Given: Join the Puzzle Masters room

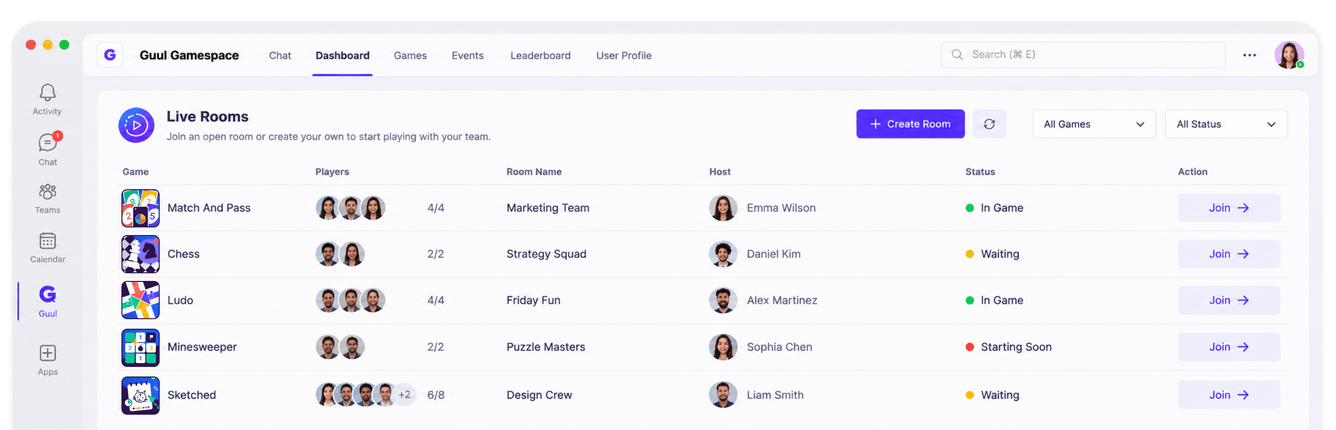Looking at the screenshot, I should pos(1229,347).
